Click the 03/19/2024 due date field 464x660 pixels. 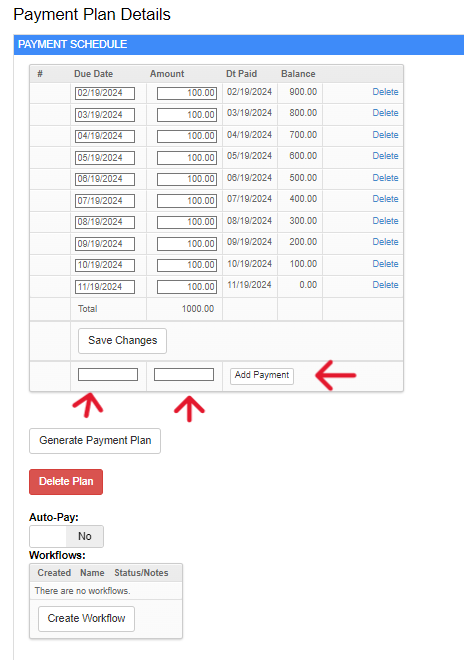pos(105,115)
